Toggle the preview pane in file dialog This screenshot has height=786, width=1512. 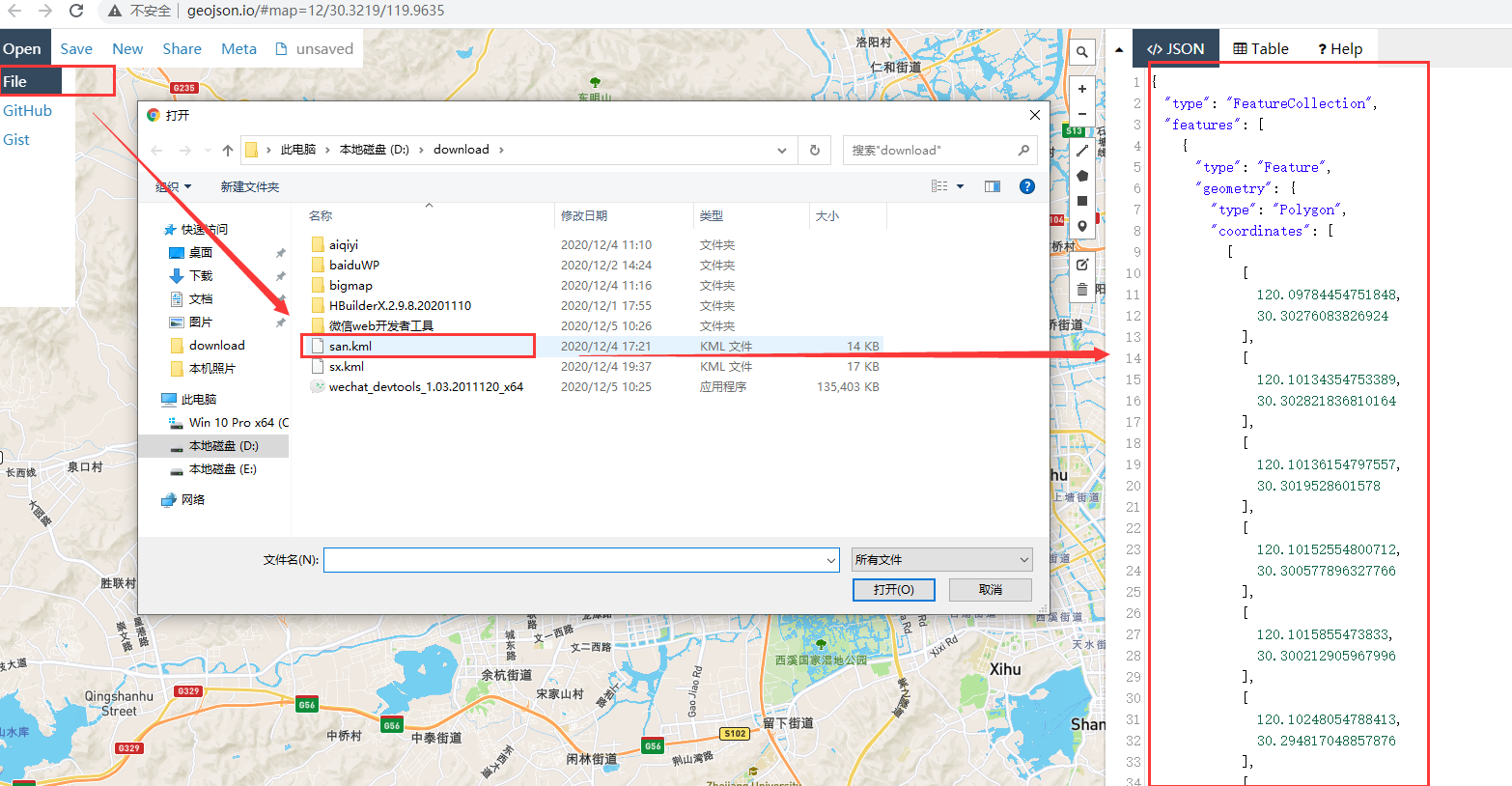(993, 186)
